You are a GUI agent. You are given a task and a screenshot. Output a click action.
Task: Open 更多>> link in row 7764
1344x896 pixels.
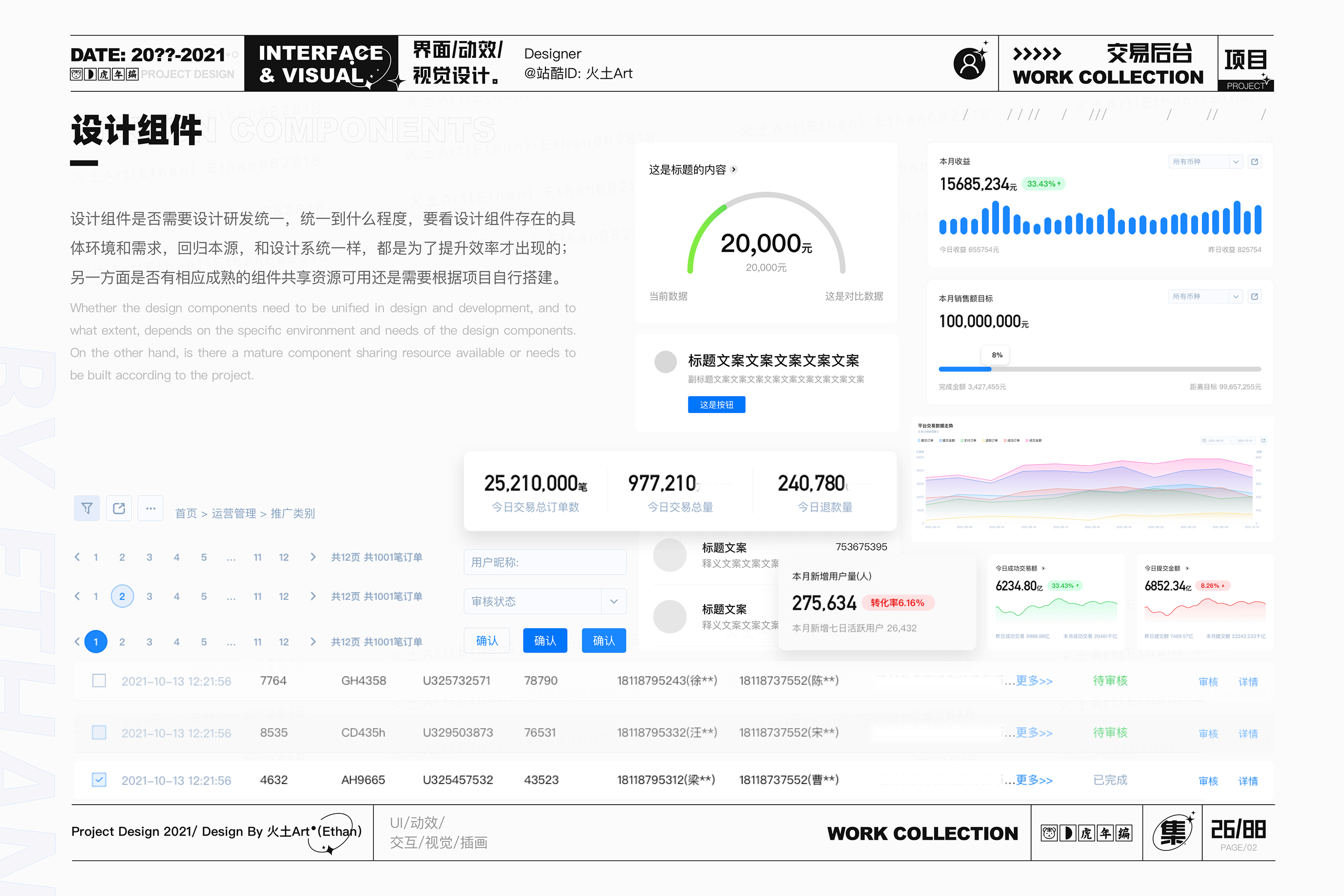point(1034,681)
